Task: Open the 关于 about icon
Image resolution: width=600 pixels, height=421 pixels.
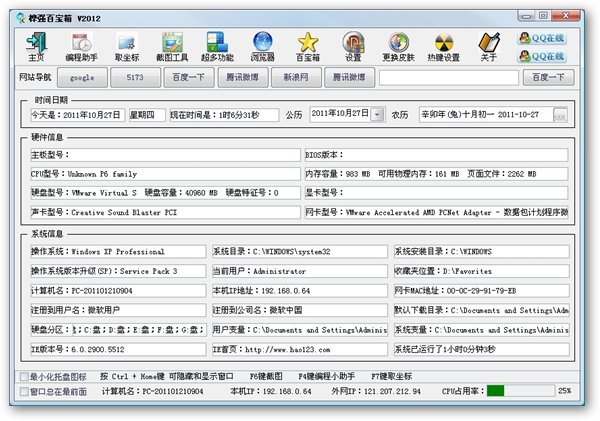Action: point(489,47)
